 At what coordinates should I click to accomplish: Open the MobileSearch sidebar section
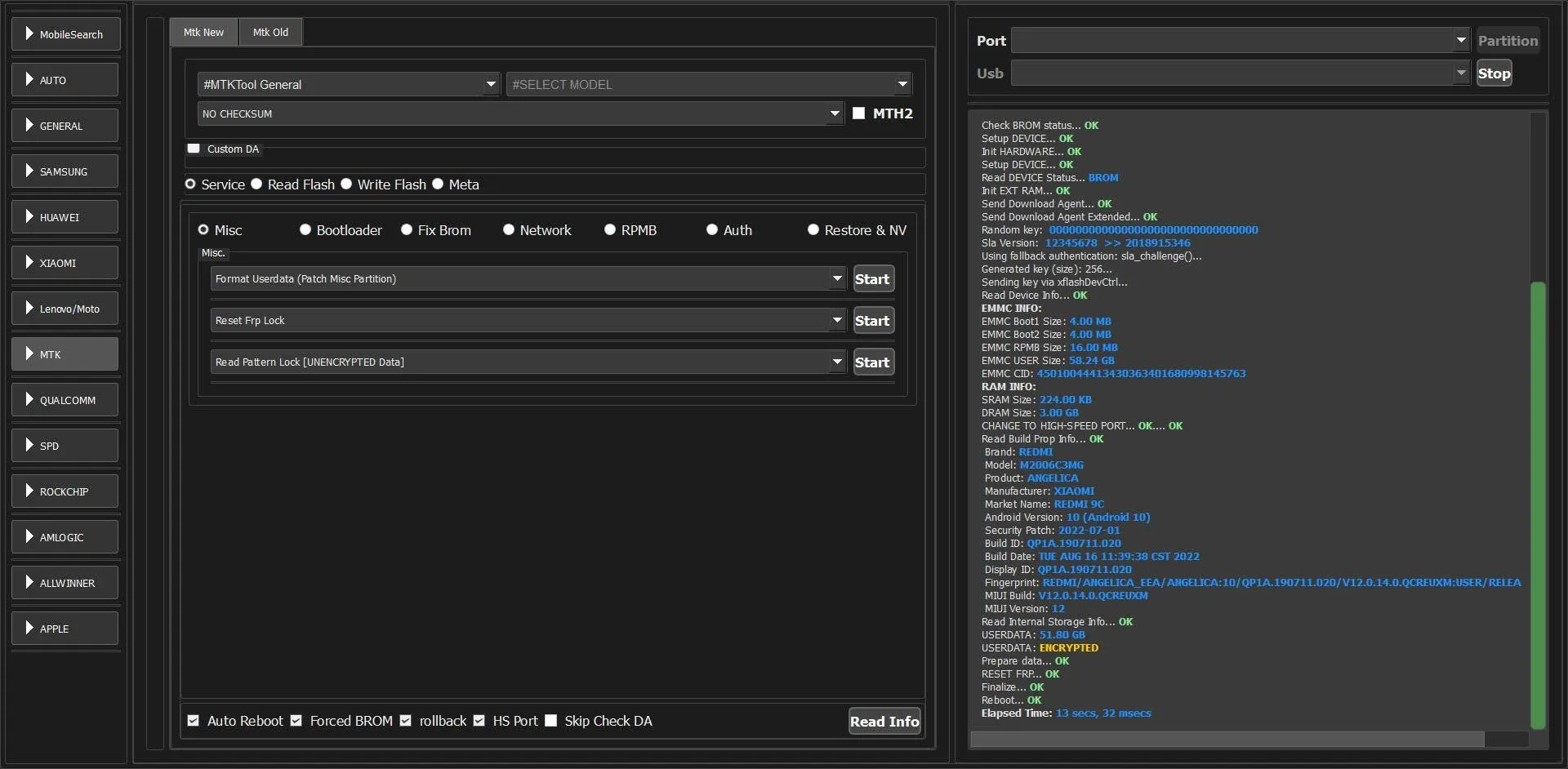[x=65, y=34]
